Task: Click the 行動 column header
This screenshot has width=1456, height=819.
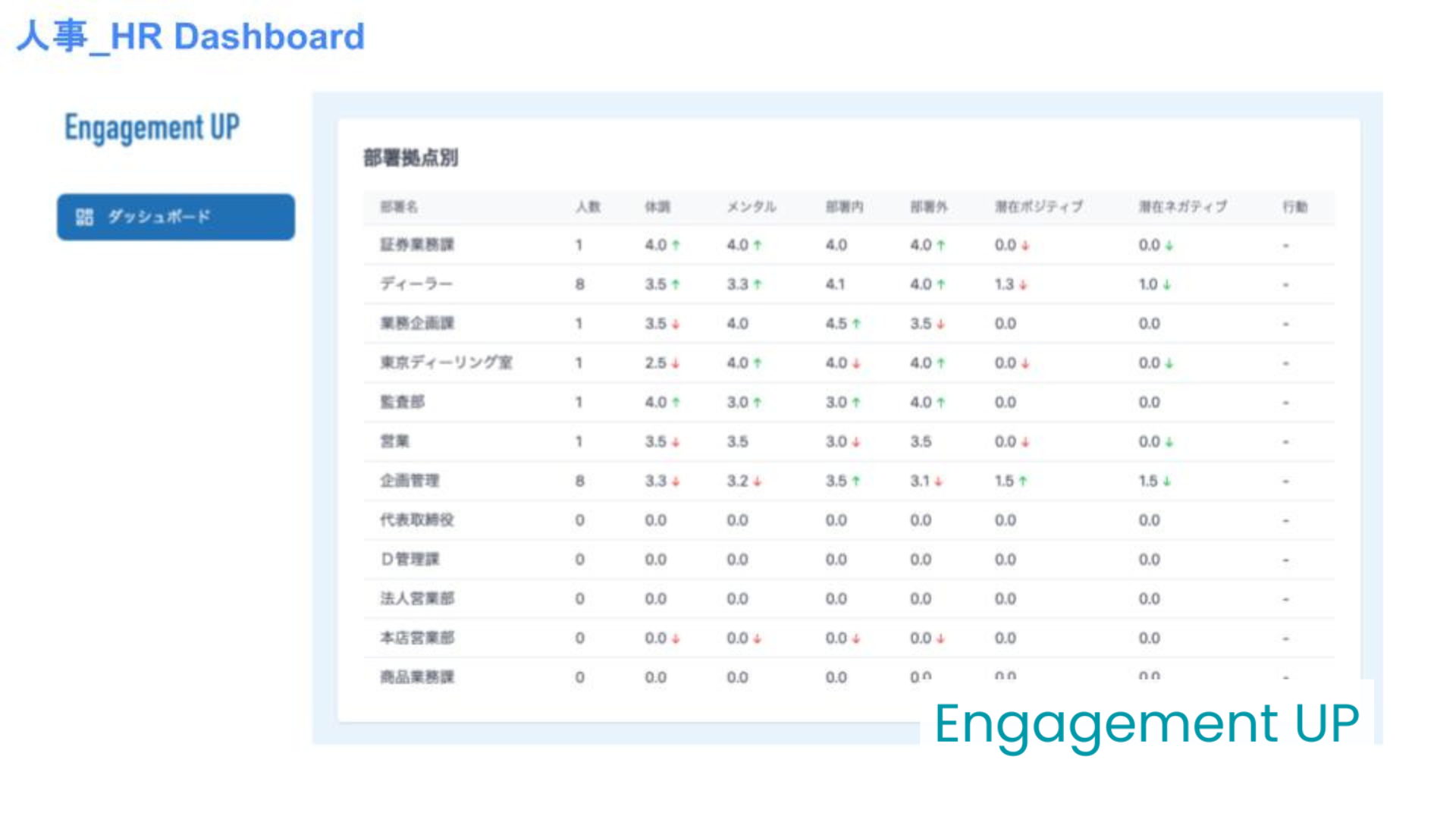Action: point(1294,207)
